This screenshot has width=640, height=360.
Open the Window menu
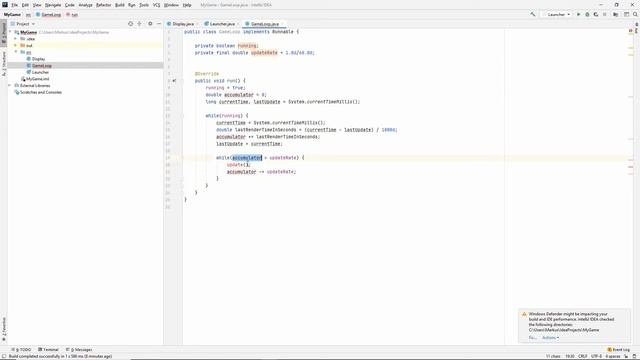[171, 5]
